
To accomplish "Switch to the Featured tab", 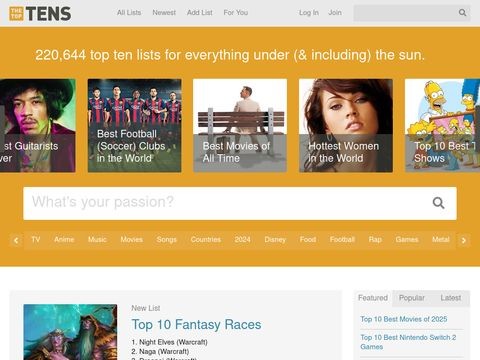I will [x=373, y=298].
